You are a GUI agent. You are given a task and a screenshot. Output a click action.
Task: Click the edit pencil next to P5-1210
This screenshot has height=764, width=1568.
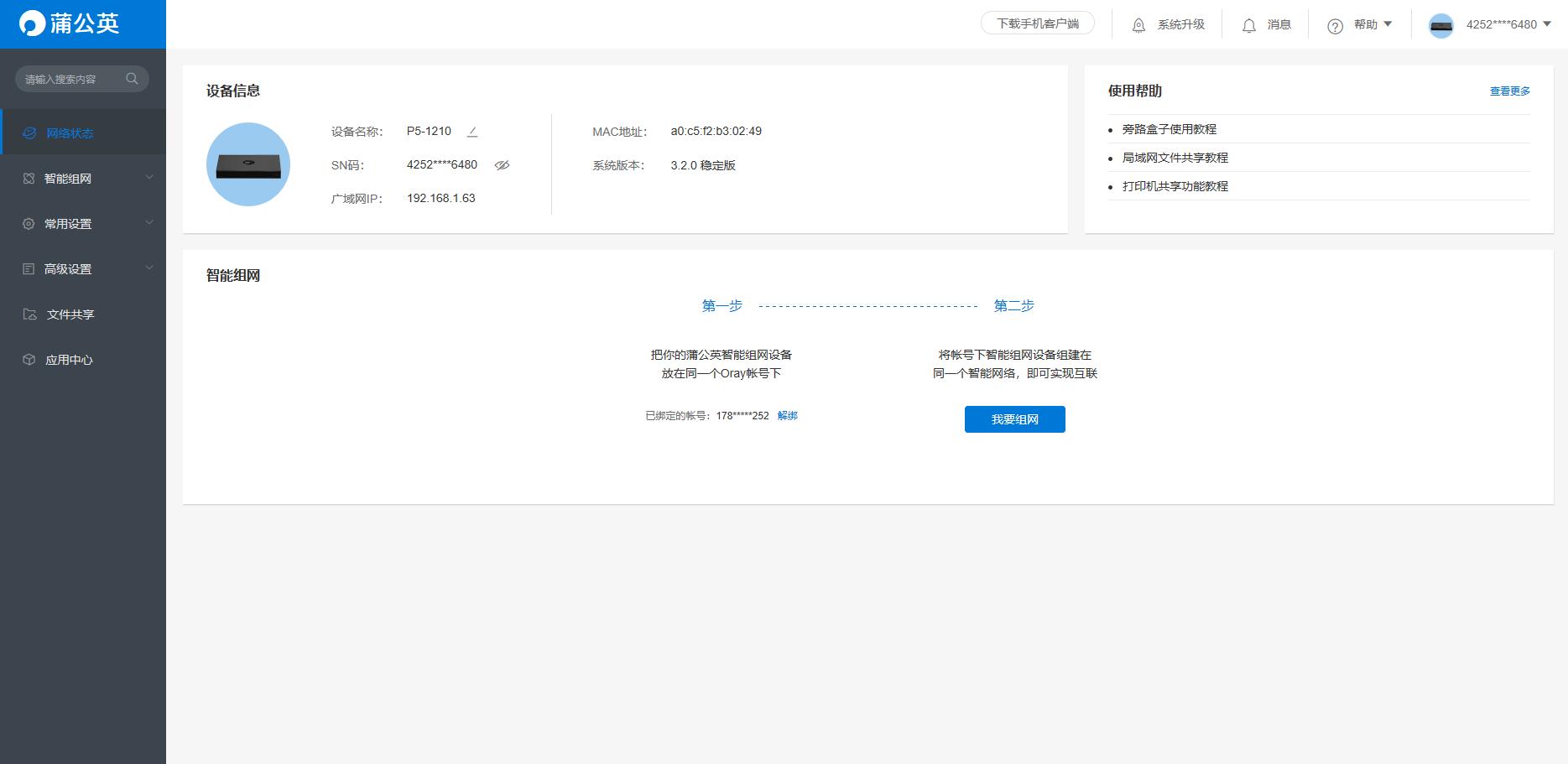472,131
